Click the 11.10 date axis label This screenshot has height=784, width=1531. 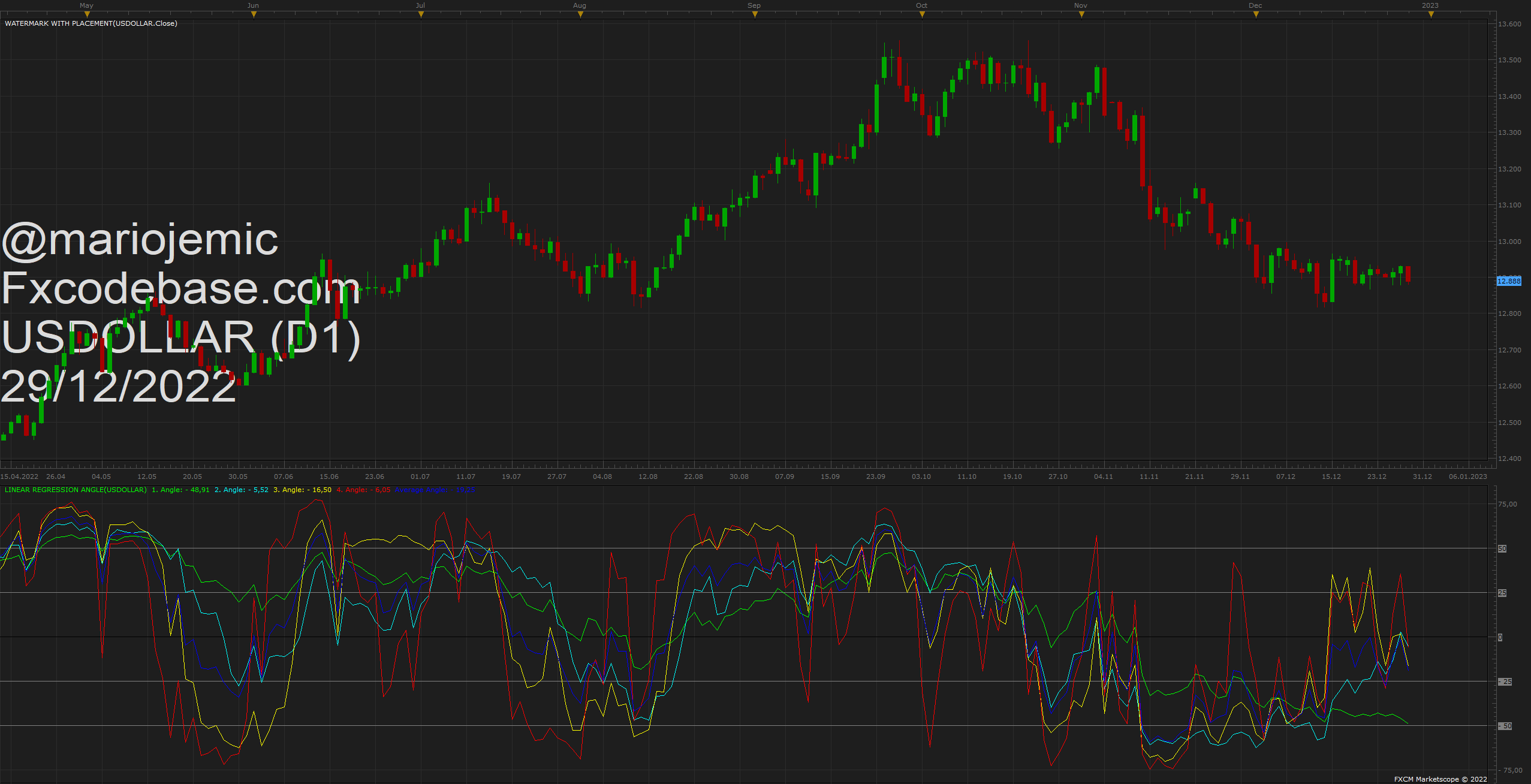(x=967, y=477)
